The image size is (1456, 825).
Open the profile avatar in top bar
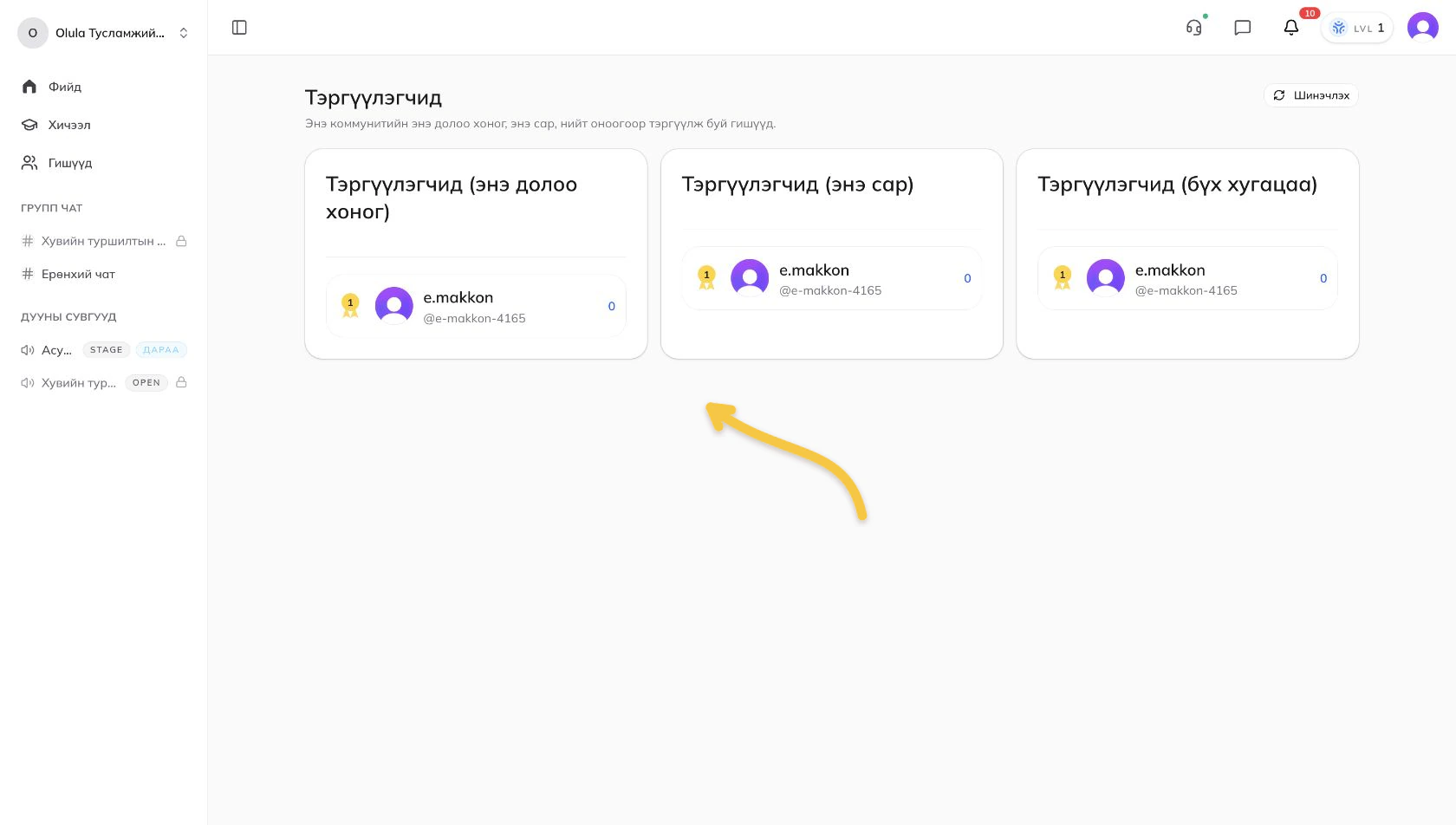pos(1423,28)
